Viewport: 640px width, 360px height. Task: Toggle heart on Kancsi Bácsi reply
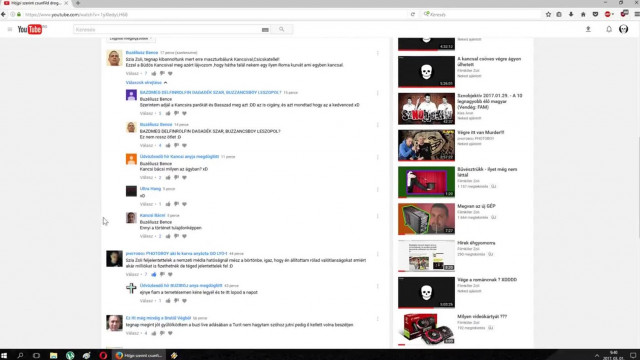(184, 236)
